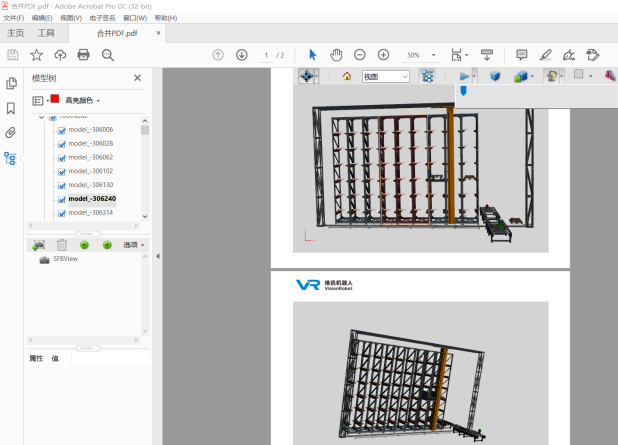Screen dimensions: 618x445
Task: Click the red highlight color swatch
Action: 55,99
